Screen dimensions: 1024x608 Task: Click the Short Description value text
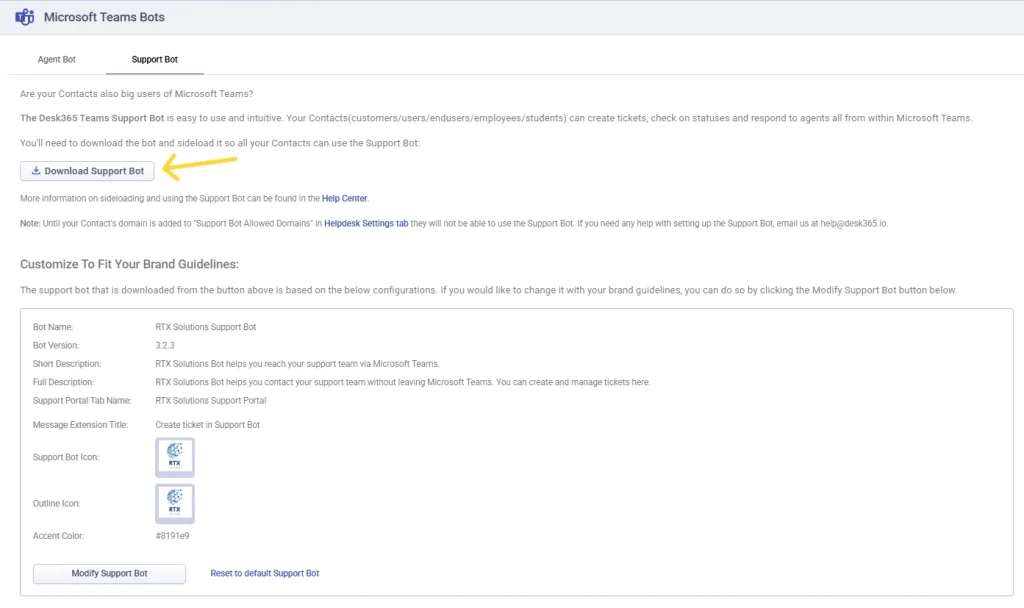(x=297, y=364)
